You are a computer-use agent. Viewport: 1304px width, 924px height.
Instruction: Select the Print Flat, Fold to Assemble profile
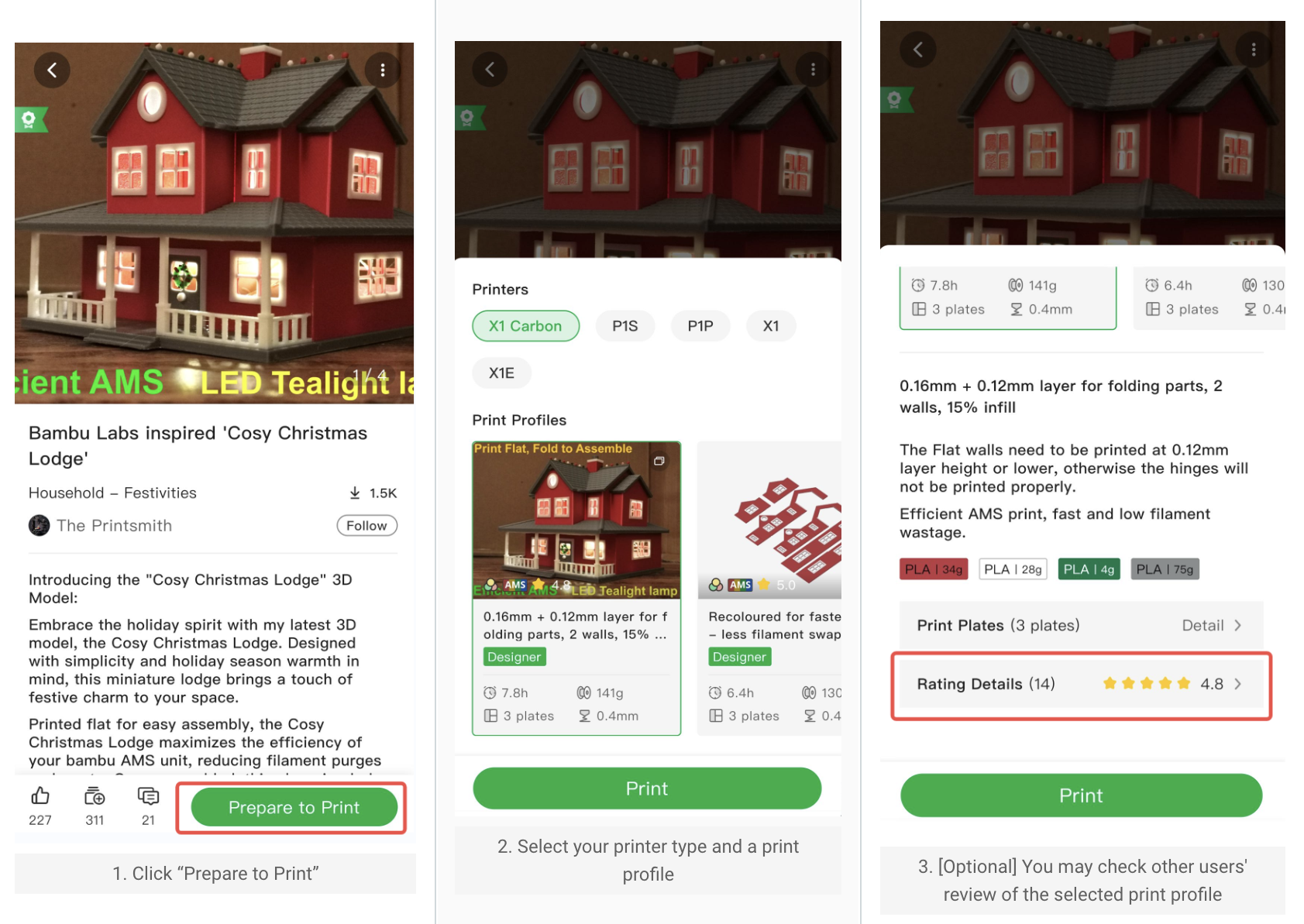click(x=576, y=589)
